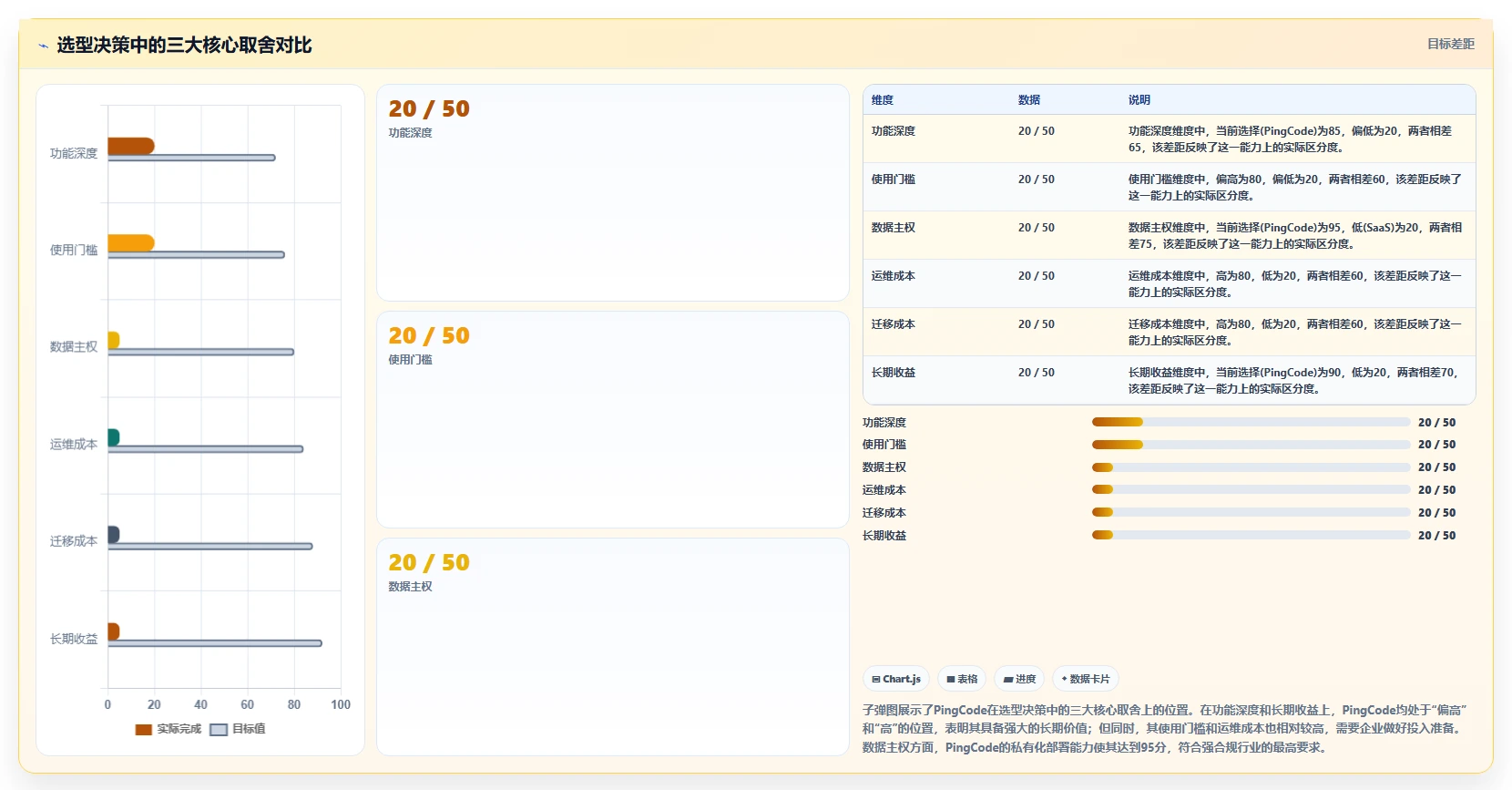Click the title 选型决策中的三大核心取舍对比

pos(184,45)
